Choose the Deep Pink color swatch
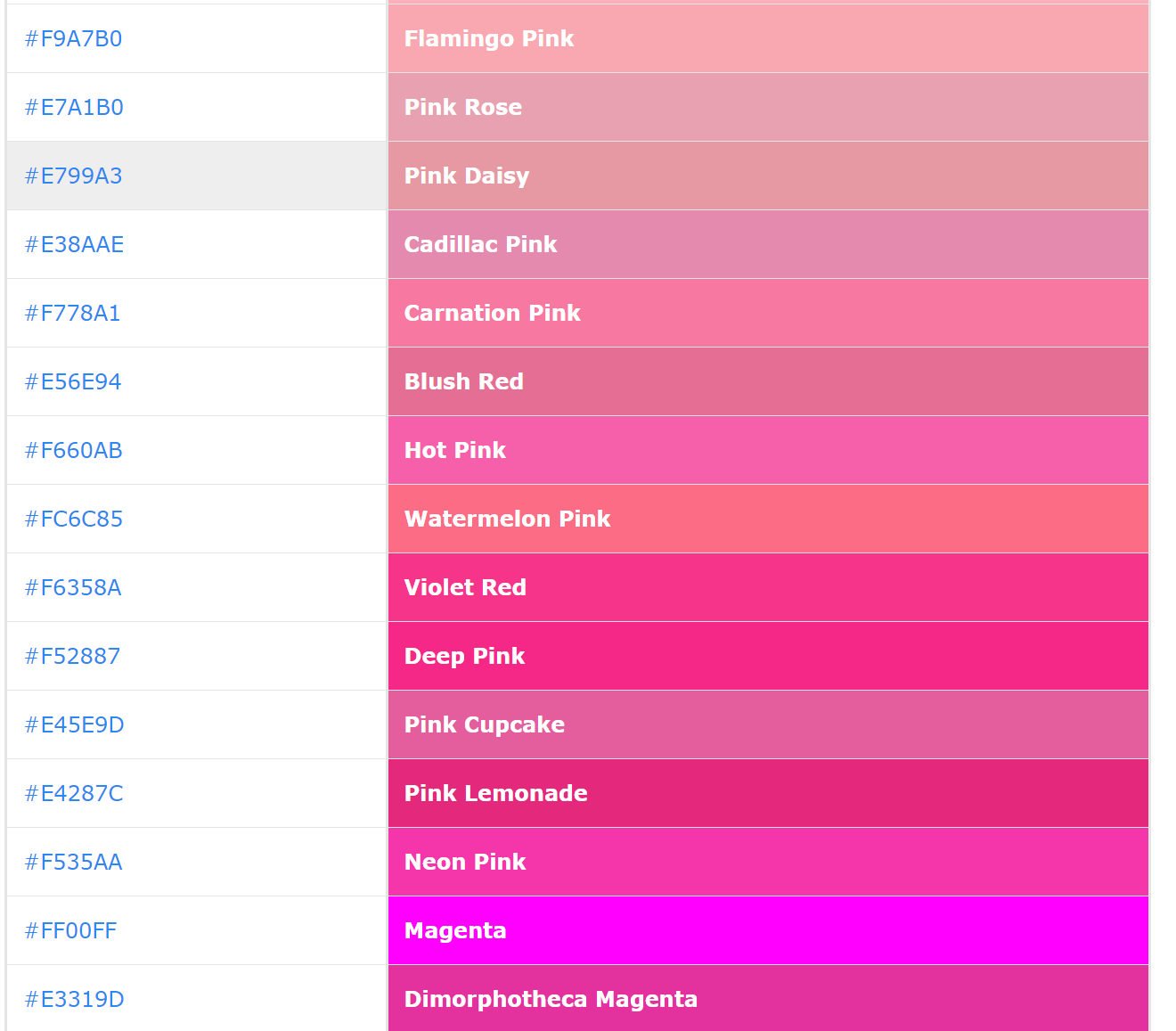Image resolution: width=1176 pixels, height=1031 pixels. tap(768, 656)
